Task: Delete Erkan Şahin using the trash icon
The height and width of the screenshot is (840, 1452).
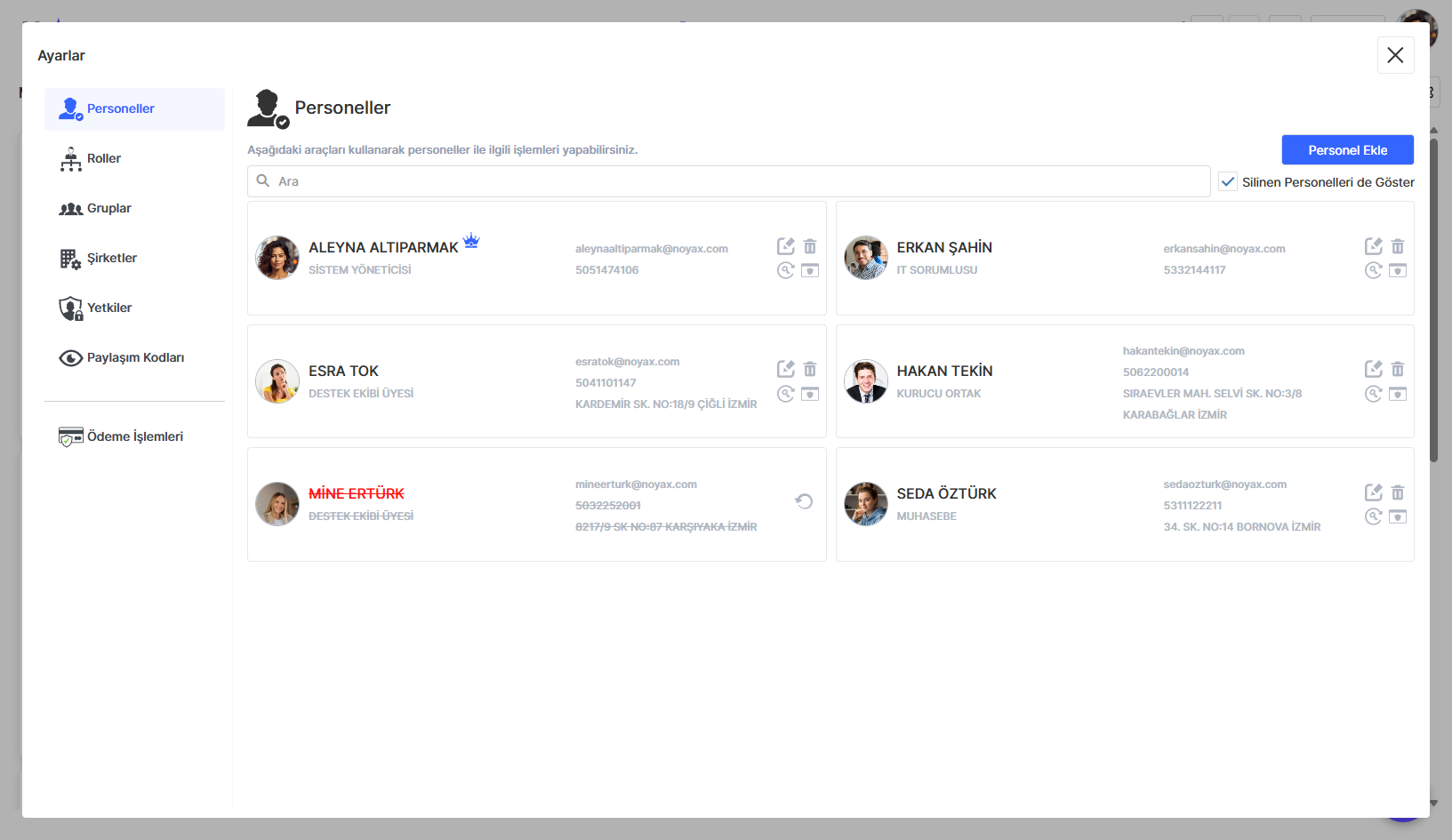Action: (1397, 246)
